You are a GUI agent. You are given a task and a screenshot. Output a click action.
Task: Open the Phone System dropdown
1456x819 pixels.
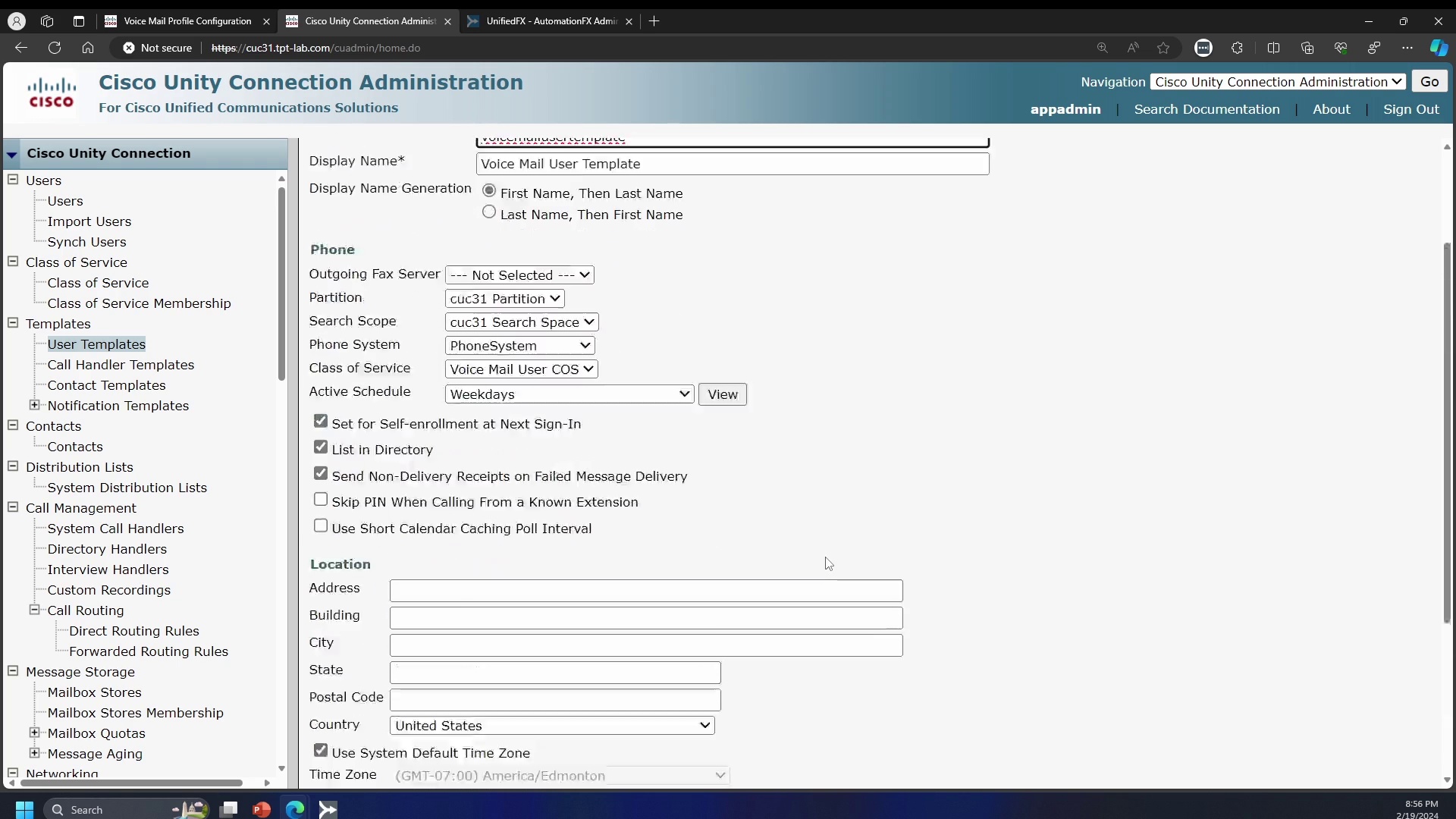(519, 345)
